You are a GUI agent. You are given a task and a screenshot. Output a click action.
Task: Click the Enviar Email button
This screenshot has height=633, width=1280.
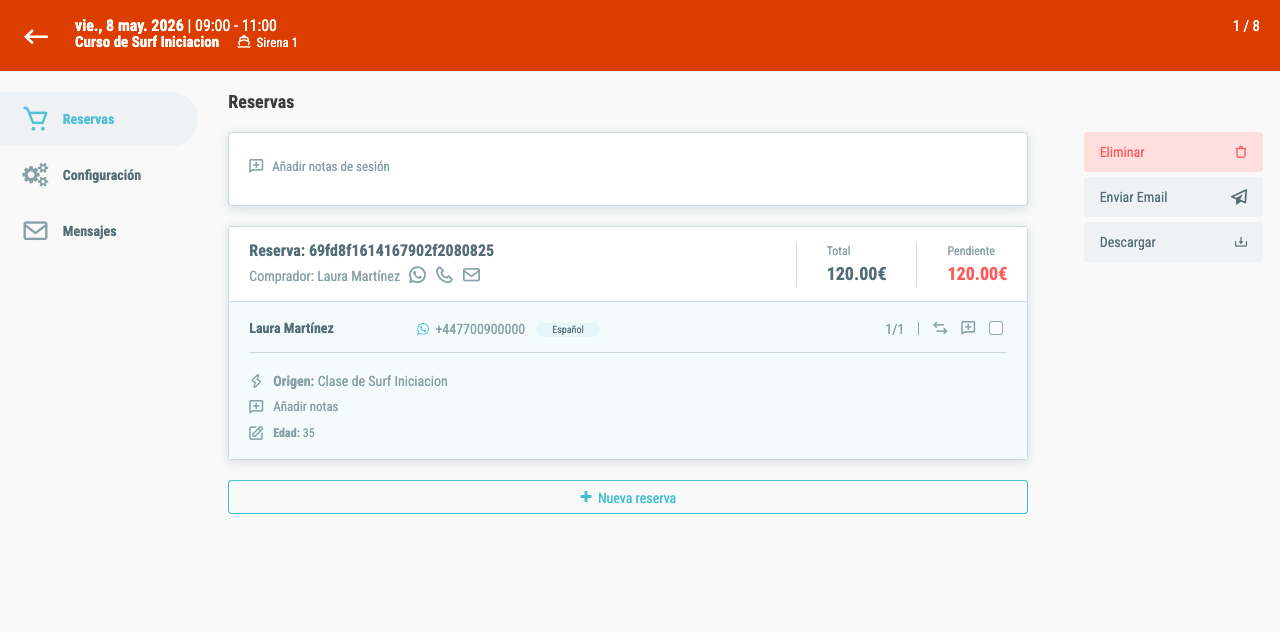point(1173,197)
